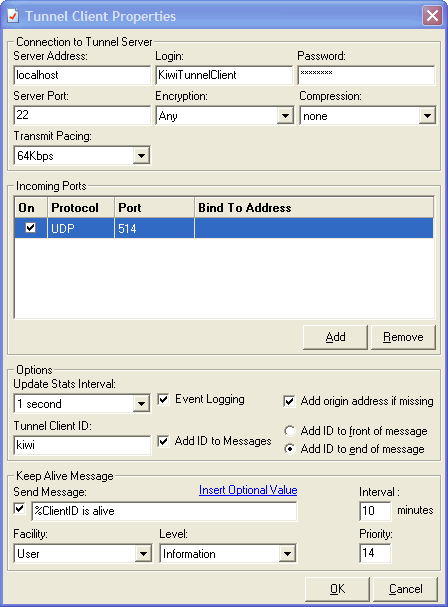Open the Encryption dropdown
This screenshot has width=448, height=607.
tap(286, 116)
